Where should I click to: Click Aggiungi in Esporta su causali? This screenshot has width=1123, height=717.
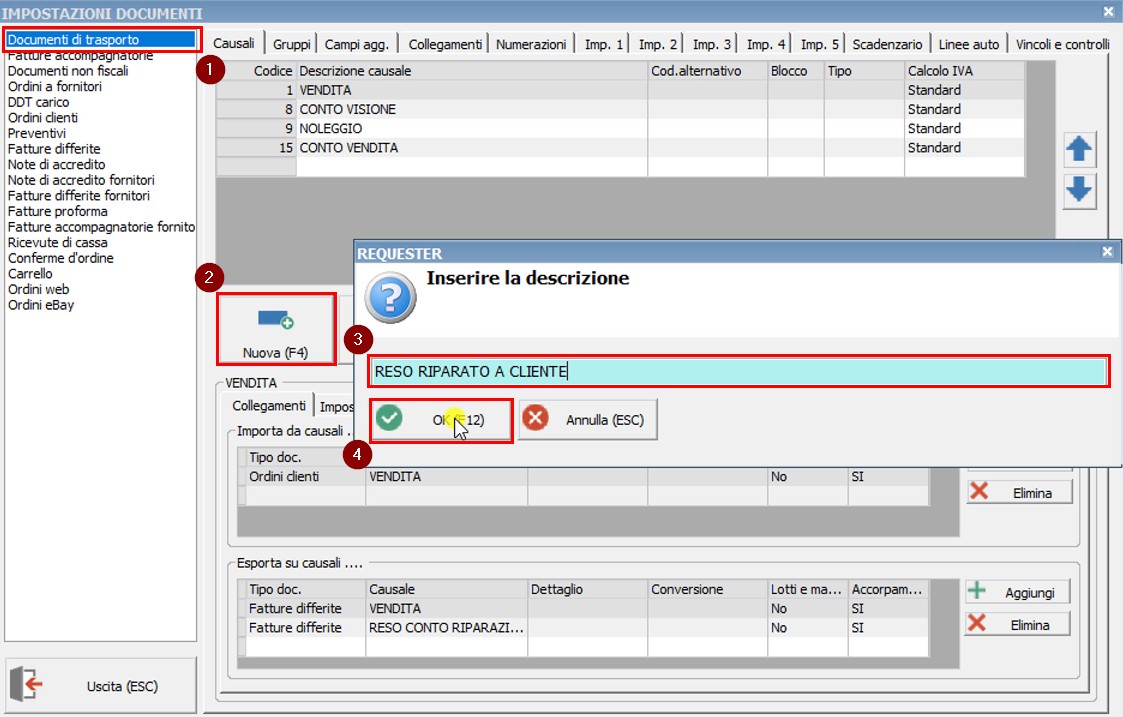pos(1018,592)
